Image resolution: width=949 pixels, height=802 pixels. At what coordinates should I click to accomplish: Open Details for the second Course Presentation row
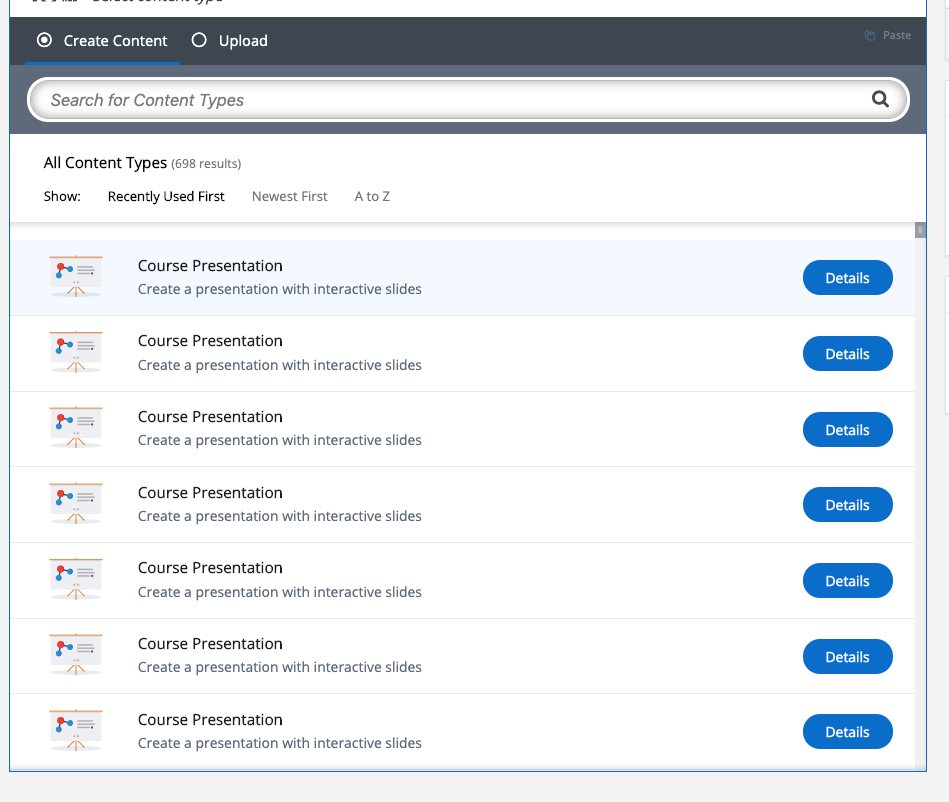[847, 353]
